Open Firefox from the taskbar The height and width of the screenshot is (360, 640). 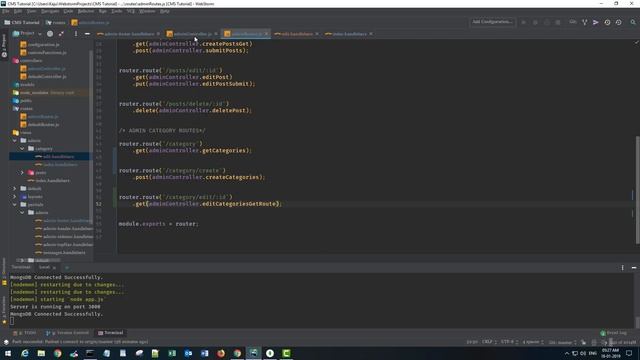221,353
